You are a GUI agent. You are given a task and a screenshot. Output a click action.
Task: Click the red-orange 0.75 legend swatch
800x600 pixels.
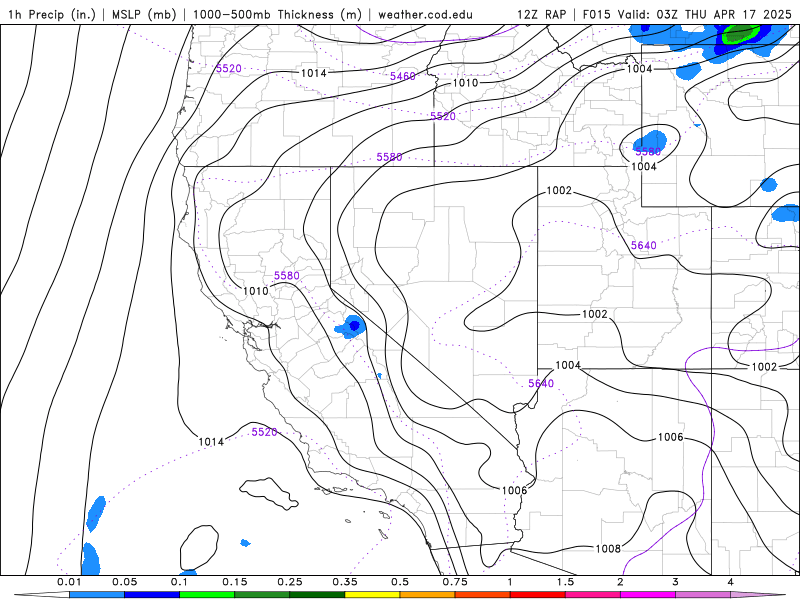click(483, 595)
